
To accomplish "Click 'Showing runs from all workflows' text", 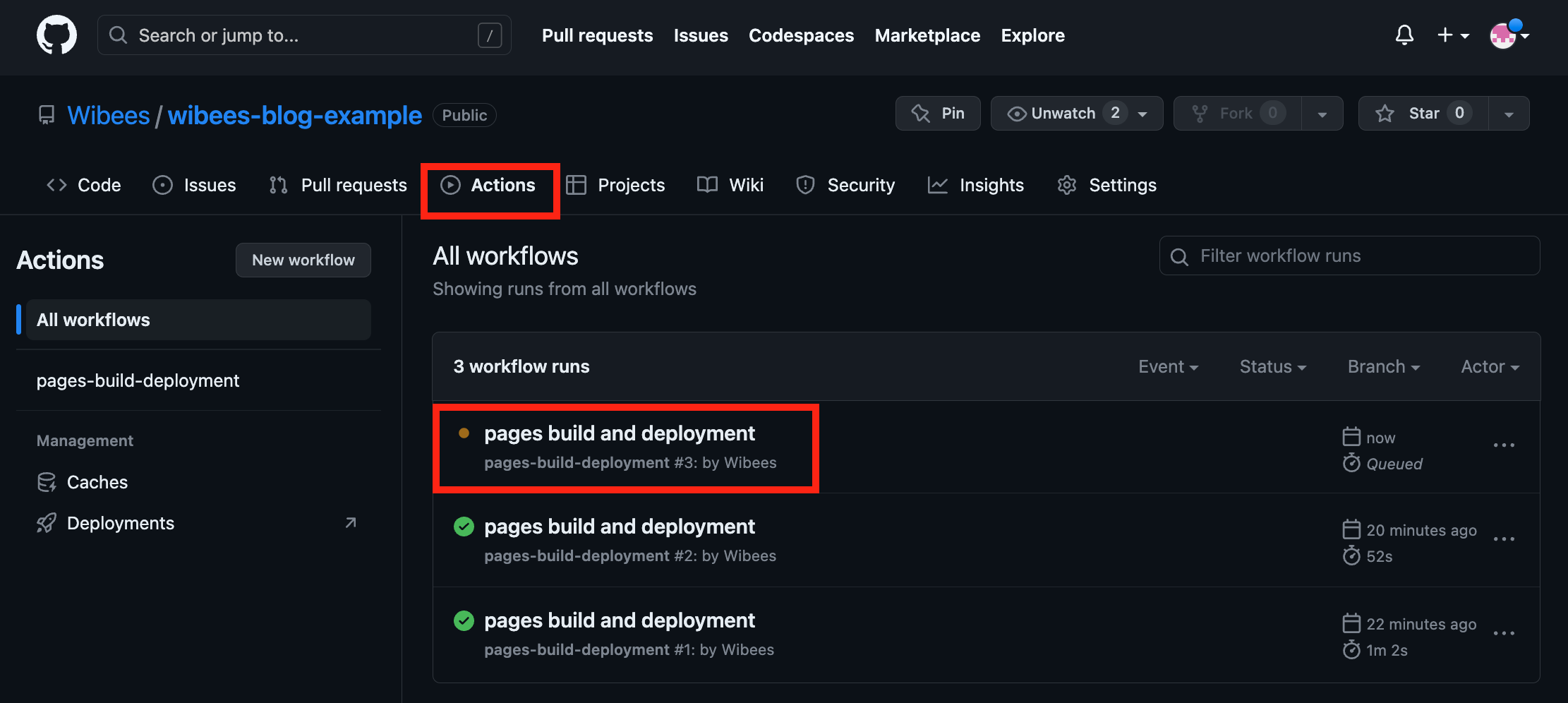I will 565,289.
